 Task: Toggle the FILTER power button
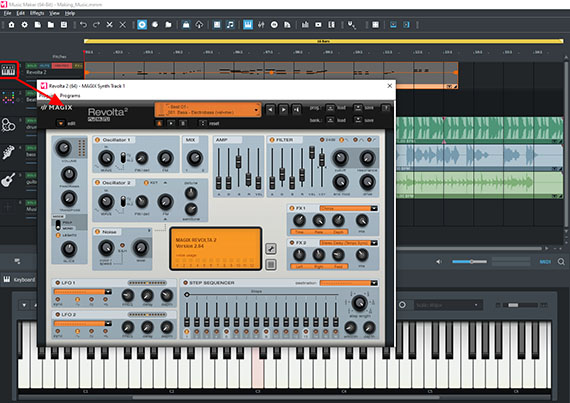tap(272, 140)
